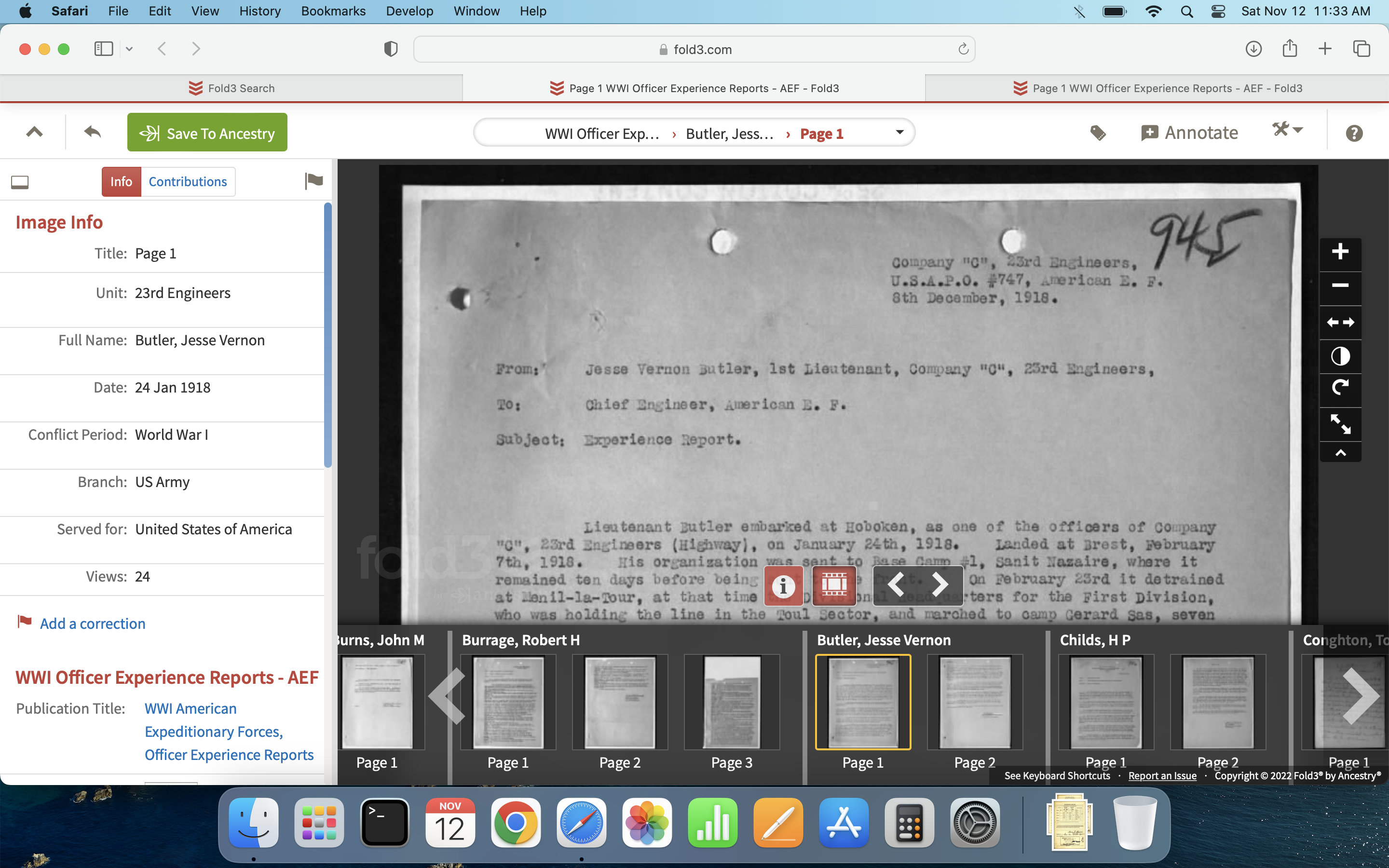Click the red image info button

783,585
